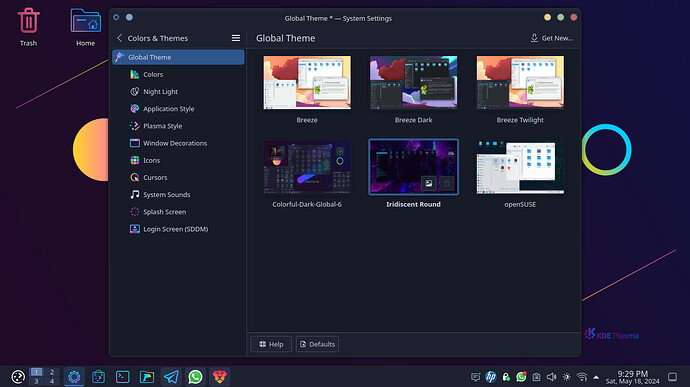Choose the Breeze theme thumbnail
This screenshot has height=387, width=690.
(x=307, y=82)
